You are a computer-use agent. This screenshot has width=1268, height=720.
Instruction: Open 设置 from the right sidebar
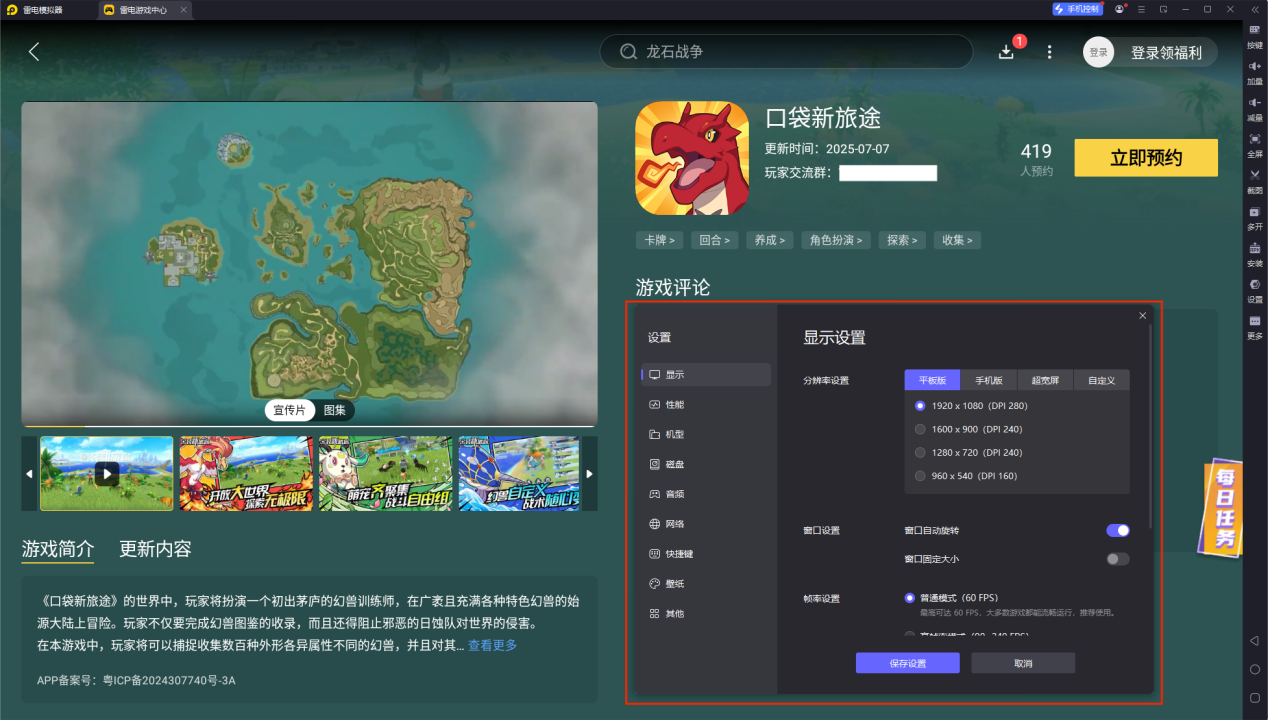tap(1254, 289)
